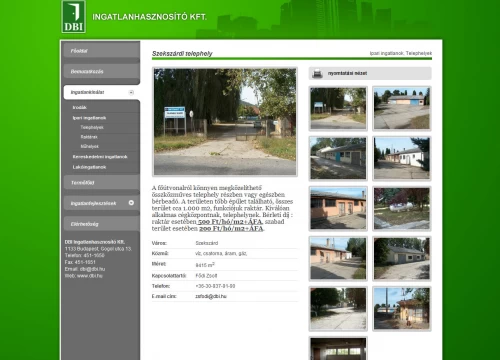This screenshot has height=360, width=500.
Task: Click the DBI logo in the header
Action: tap(74, 17)
